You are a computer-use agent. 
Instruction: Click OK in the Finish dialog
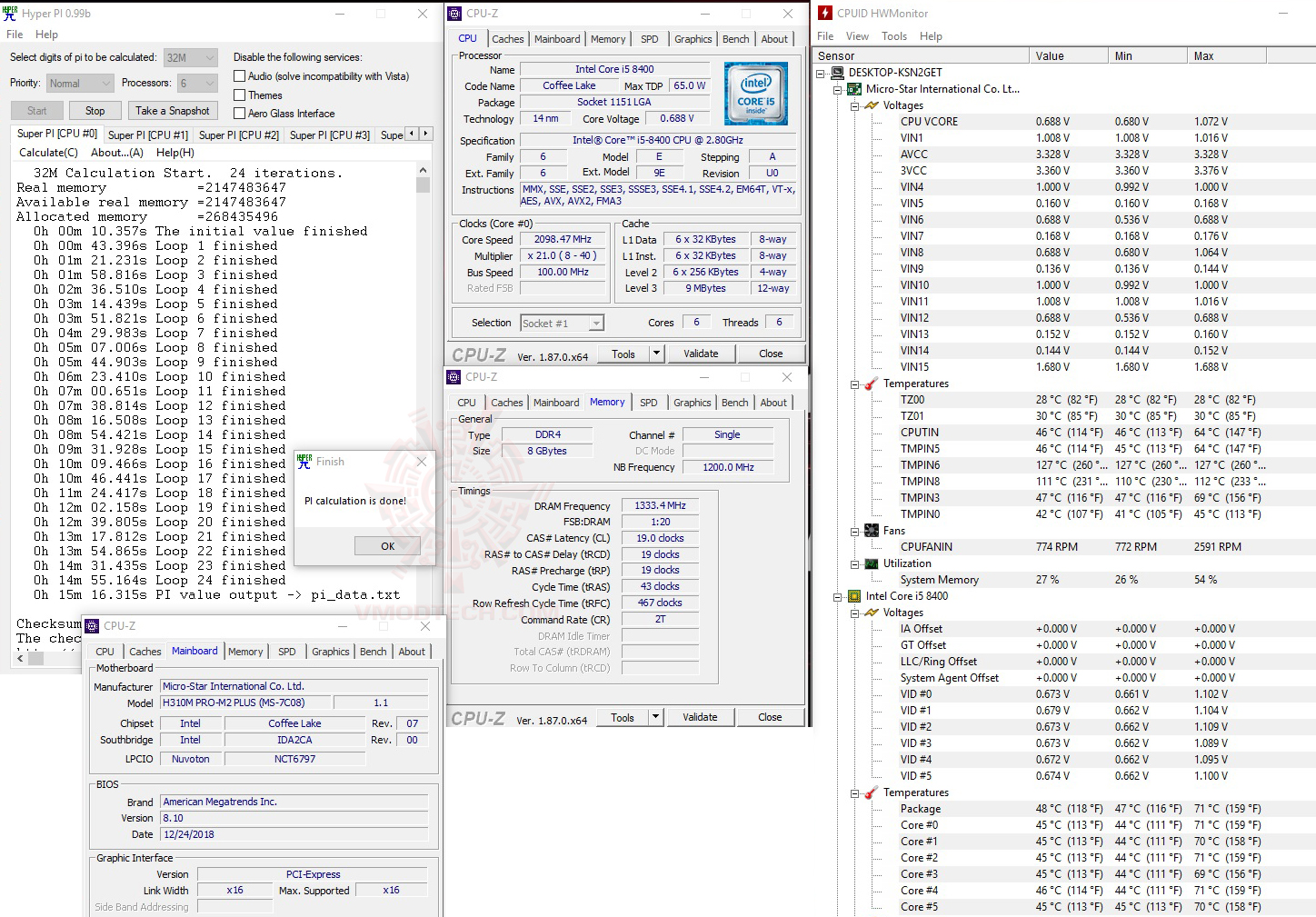[x=388, y=546]
